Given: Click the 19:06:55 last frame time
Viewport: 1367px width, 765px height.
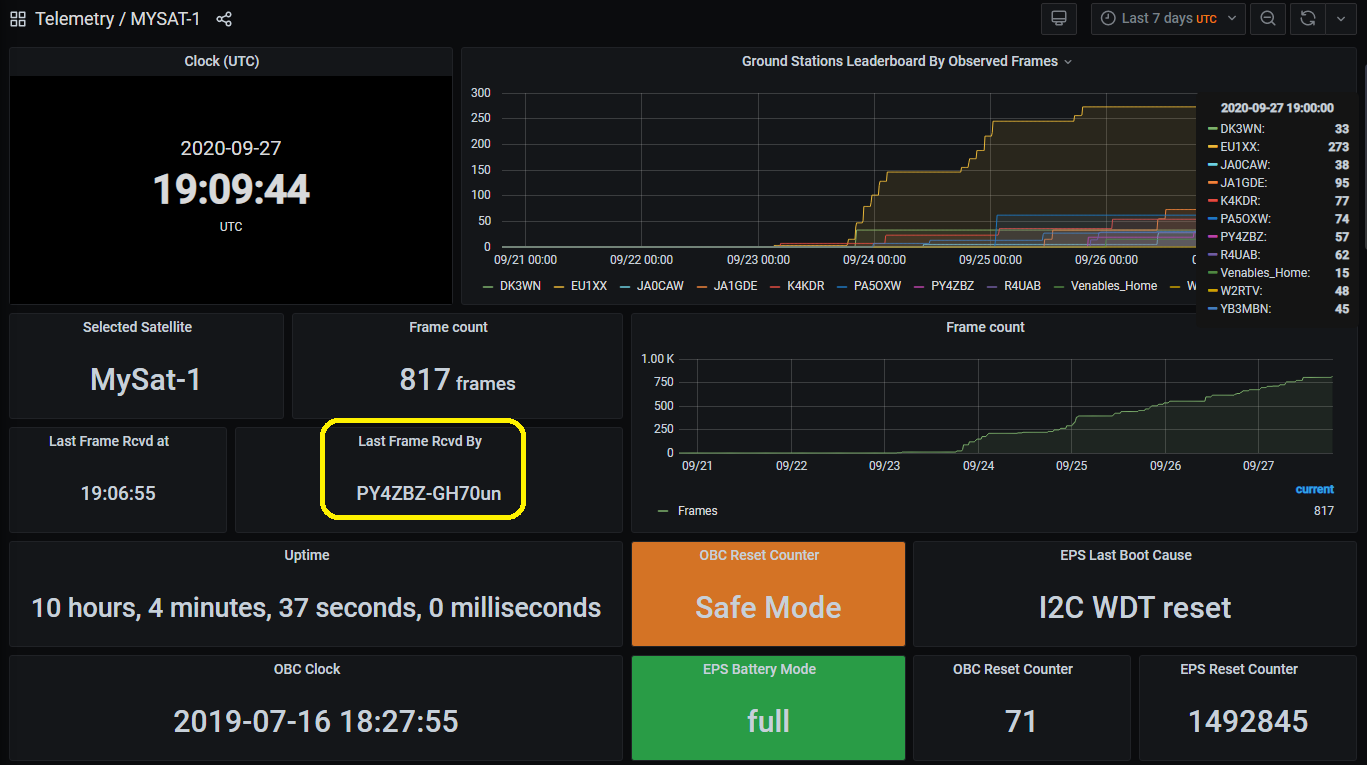Looking at the screenshot, I should (x=118, y=493).
